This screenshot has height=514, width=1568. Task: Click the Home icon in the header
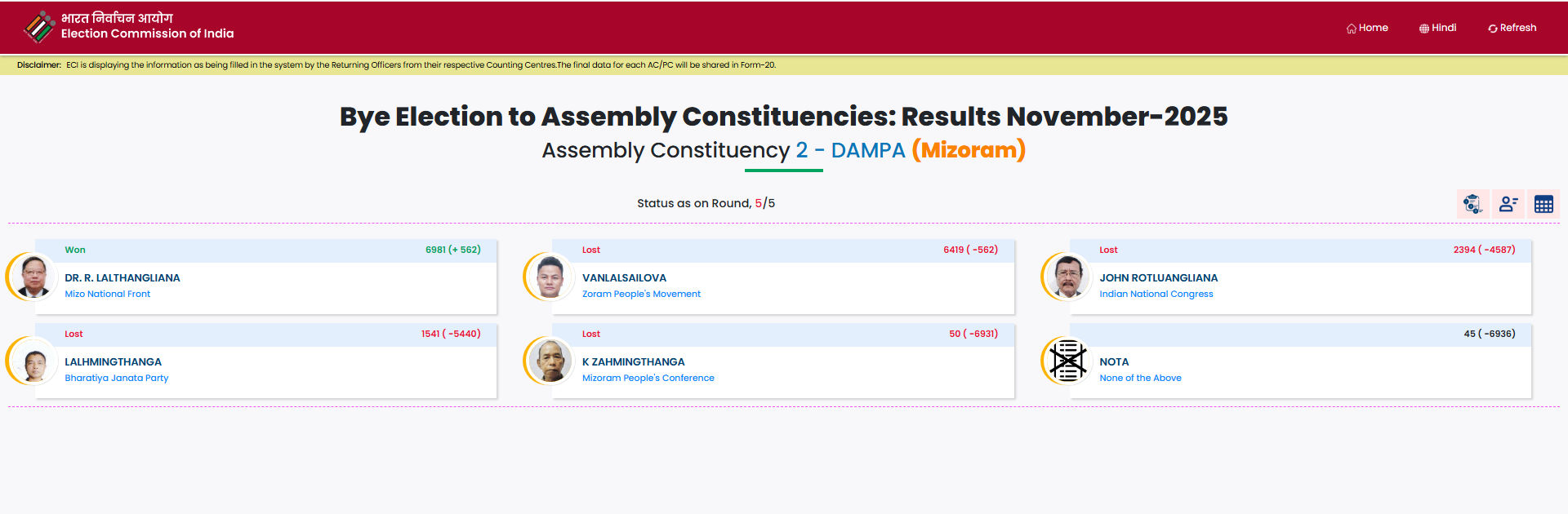pyautogui.click(x=1350, y=27)
